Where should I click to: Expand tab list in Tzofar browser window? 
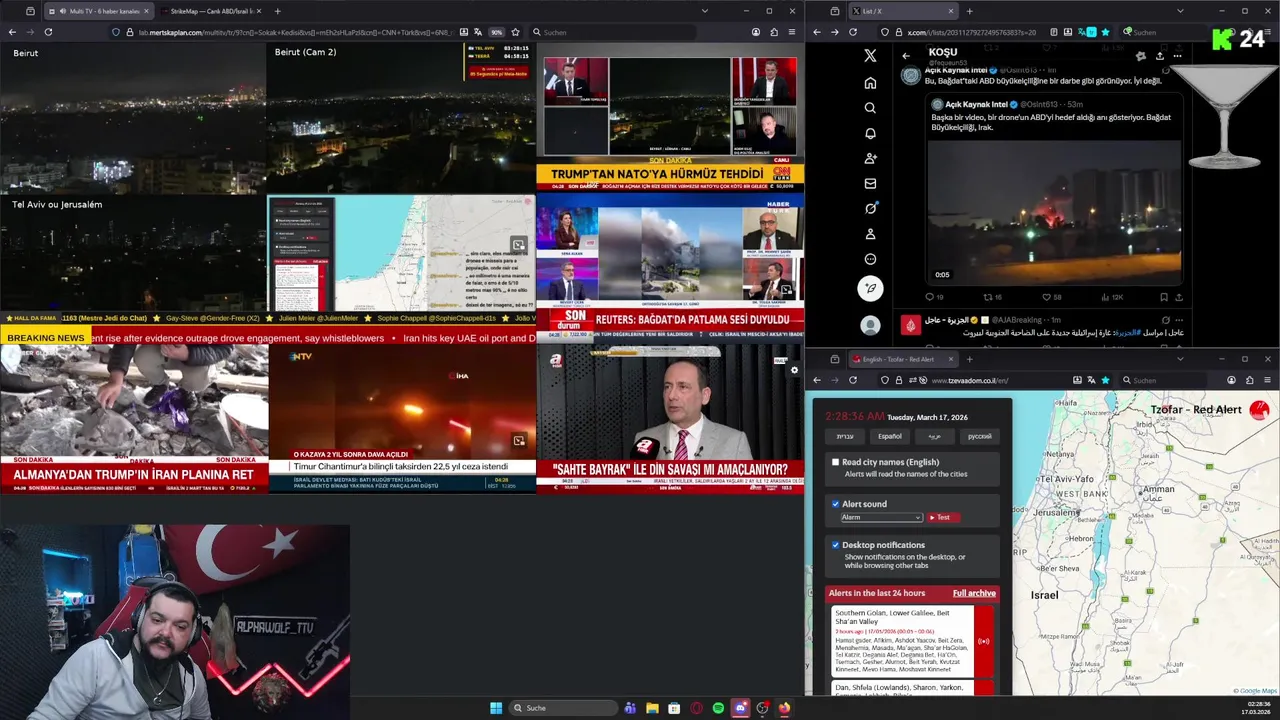click(1180, 359)
